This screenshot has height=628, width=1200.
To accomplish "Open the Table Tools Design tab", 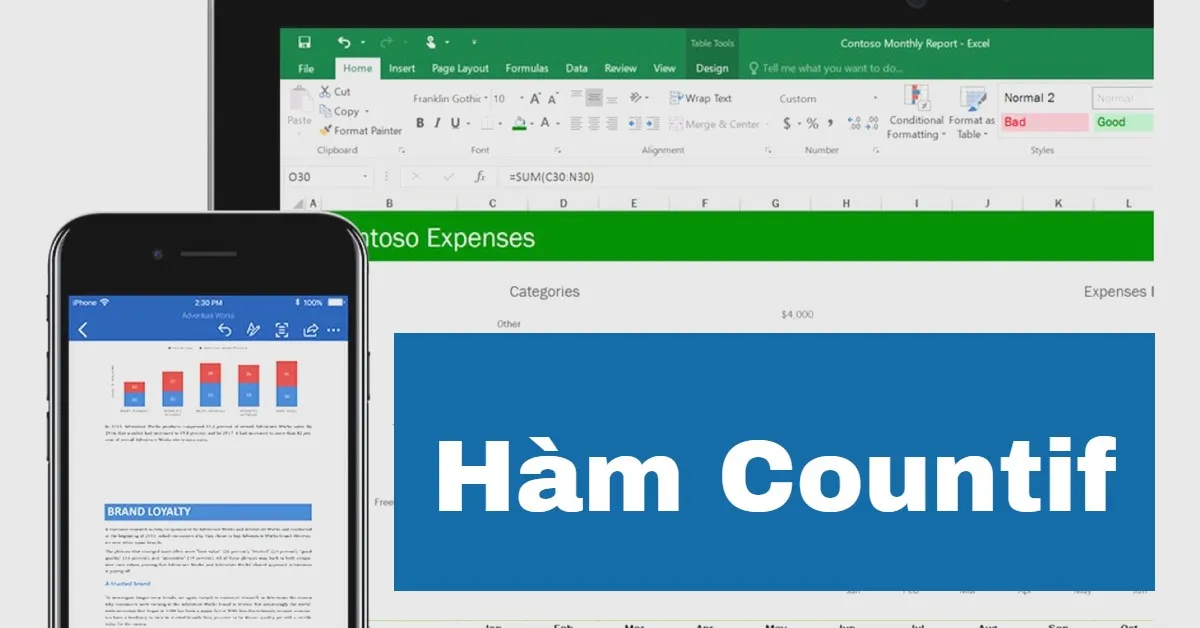I will [711, 68].
